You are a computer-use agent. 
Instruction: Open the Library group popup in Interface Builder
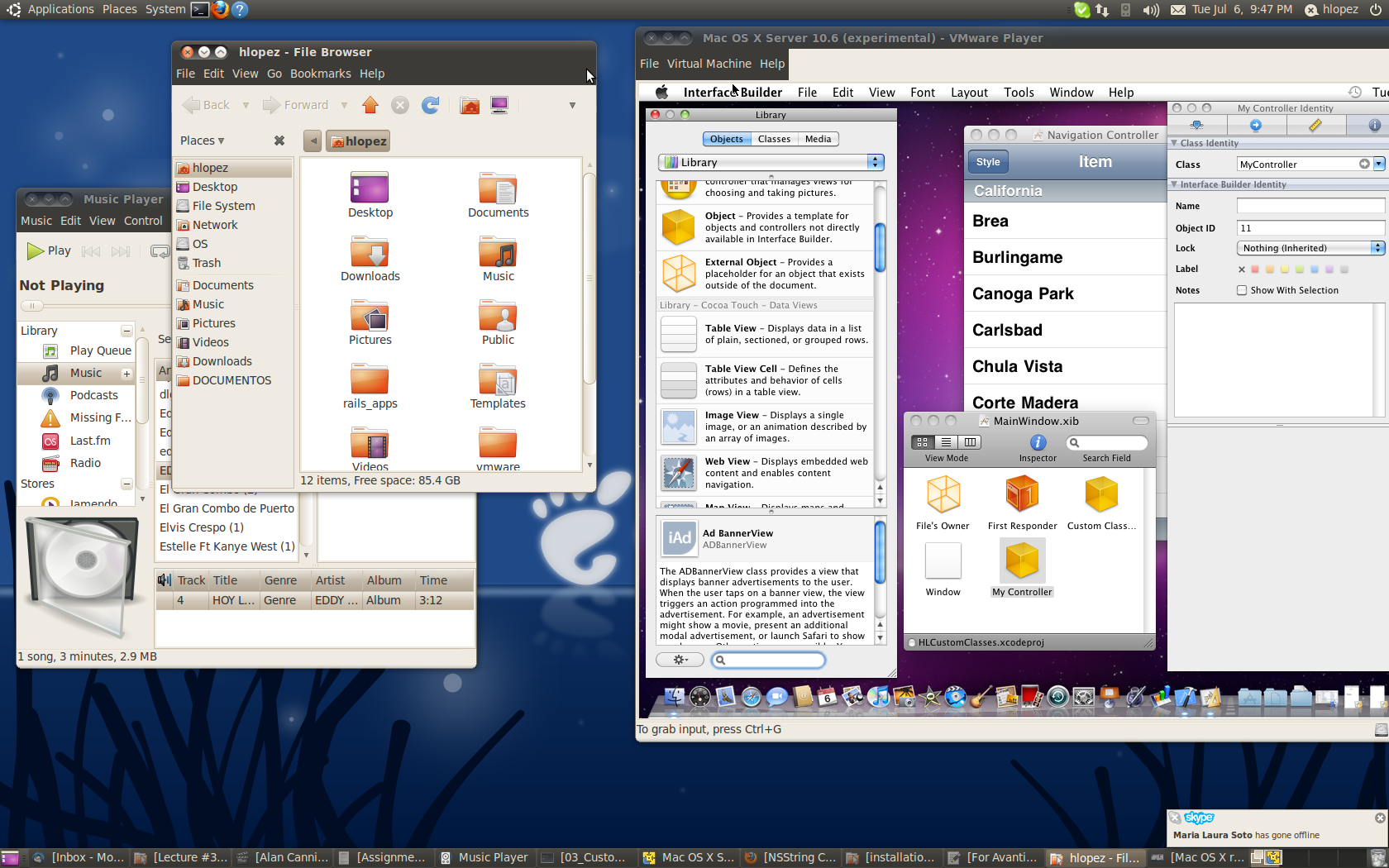(x=771, y=162)
